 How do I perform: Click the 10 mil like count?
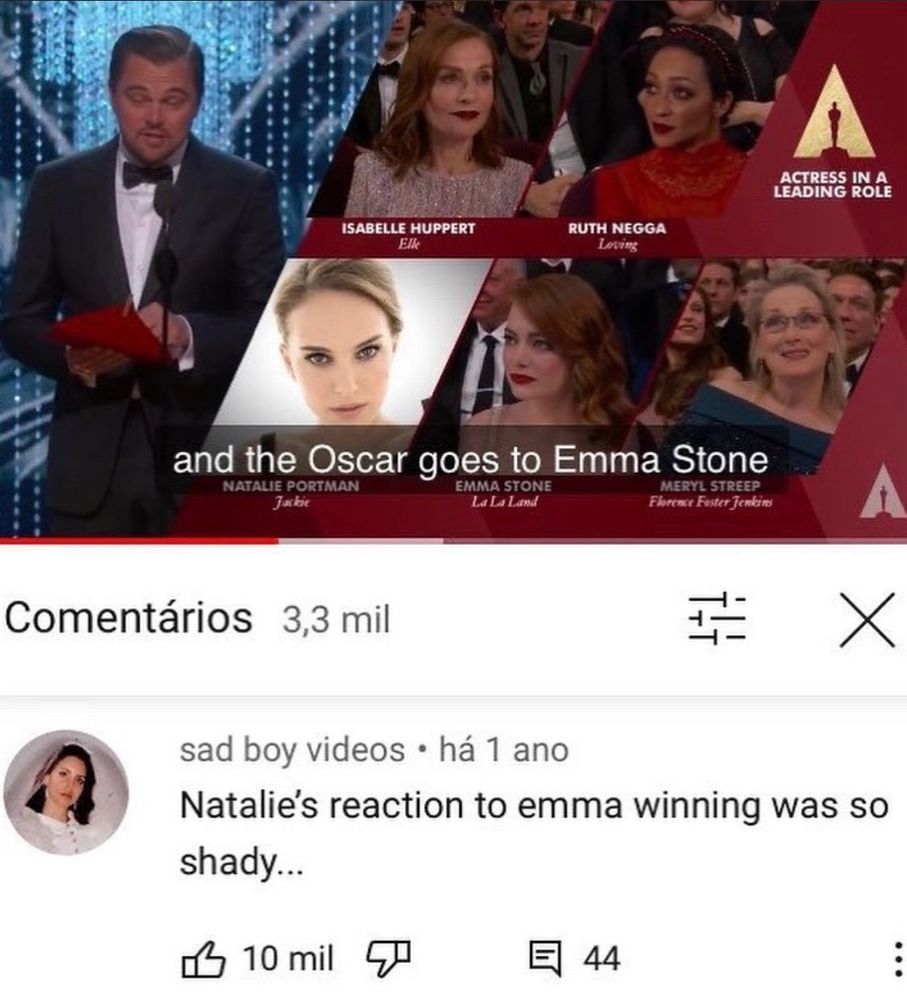(x=288, y=959)
